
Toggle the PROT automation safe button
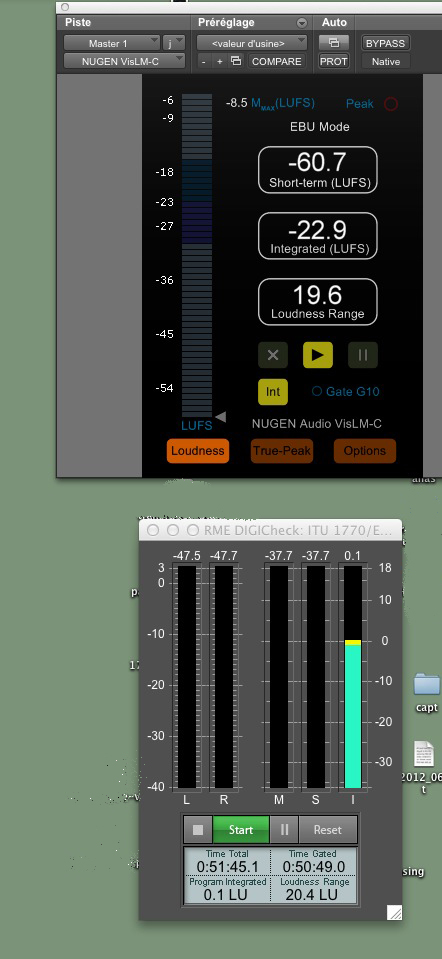(334, 61)
